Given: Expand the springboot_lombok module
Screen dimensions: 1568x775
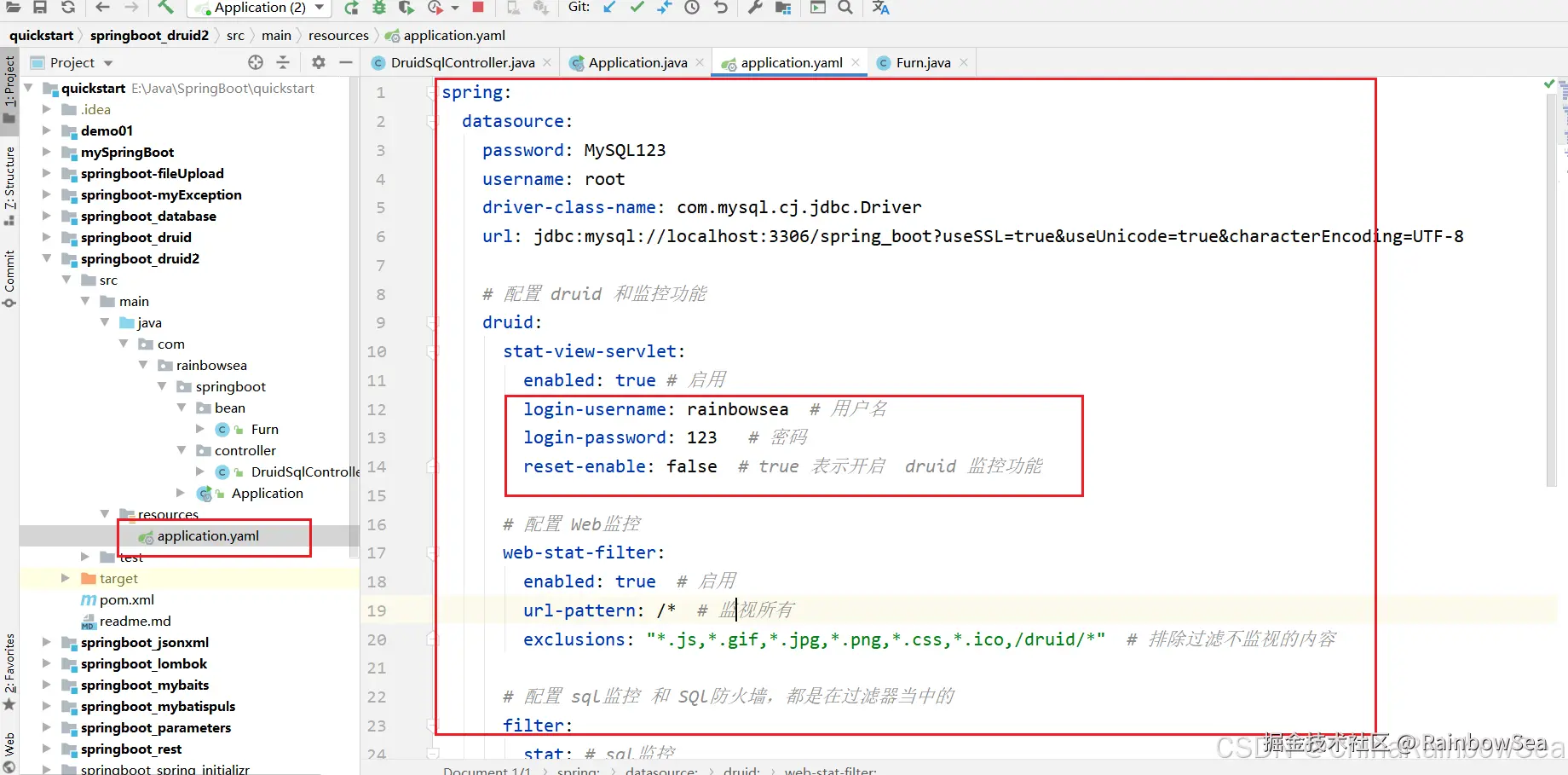Looking at the screenshot, I should tap(47, 663).
